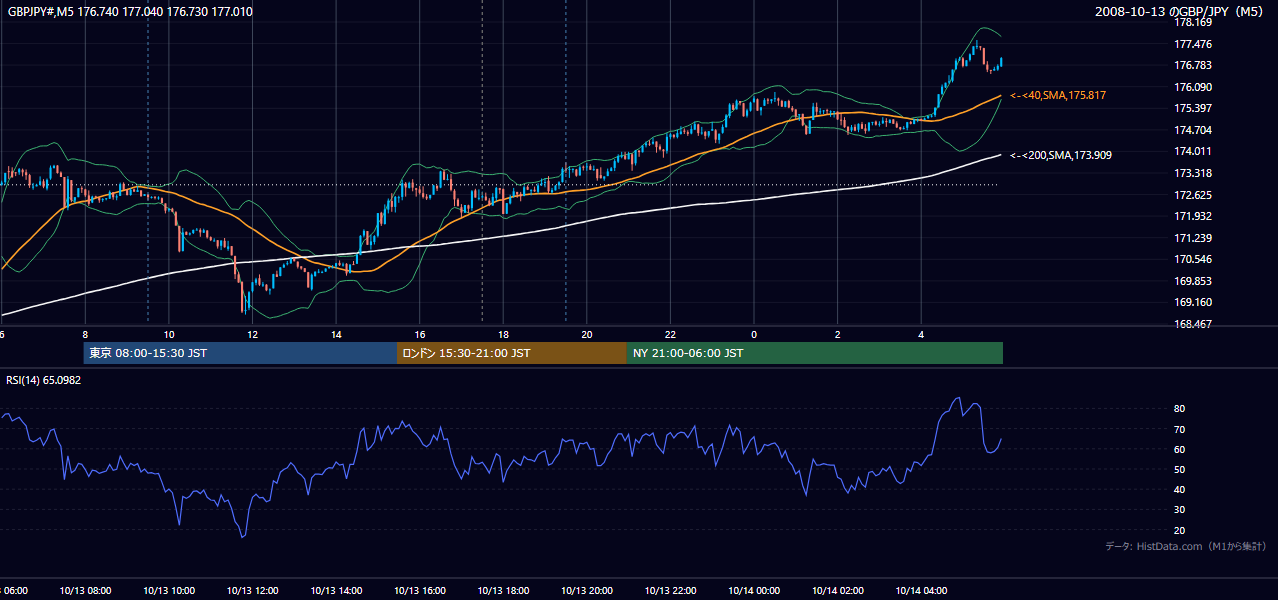
Task: Click the 168.467 price axis value
Action: click(x=1193, y=324)
